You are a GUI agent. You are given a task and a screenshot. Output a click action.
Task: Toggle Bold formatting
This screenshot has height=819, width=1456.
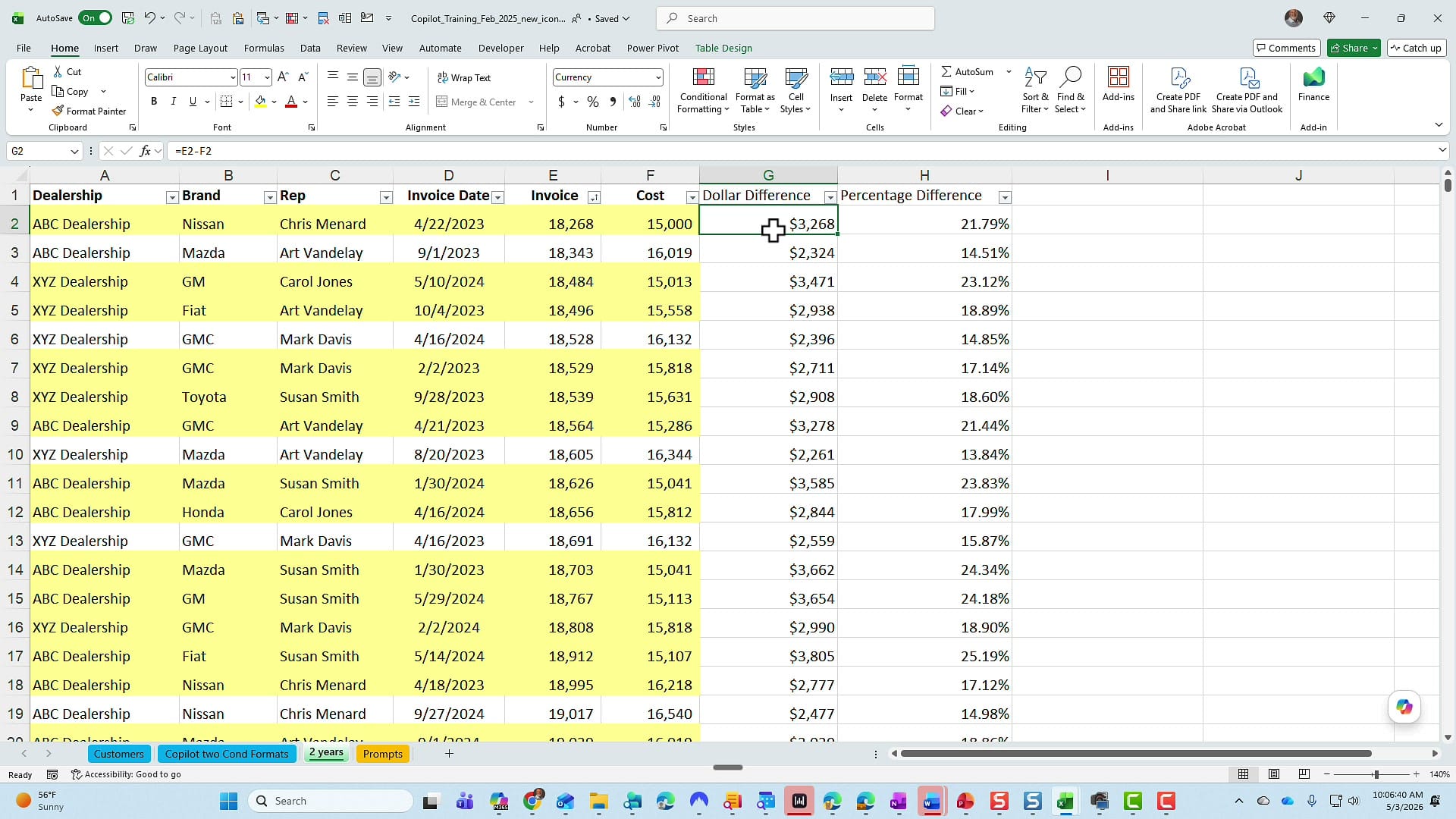[154, 102]
